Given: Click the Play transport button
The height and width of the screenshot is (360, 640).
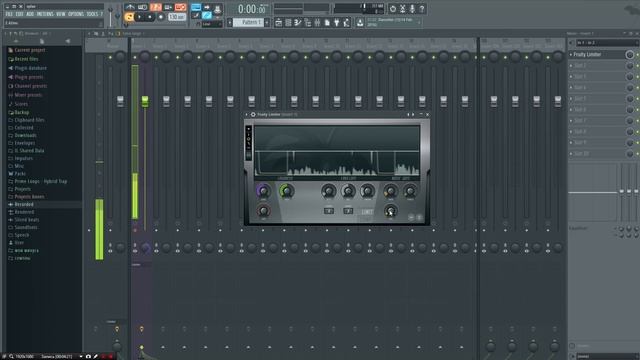Looking at the screenshot, I should click(x=139, y=17).
